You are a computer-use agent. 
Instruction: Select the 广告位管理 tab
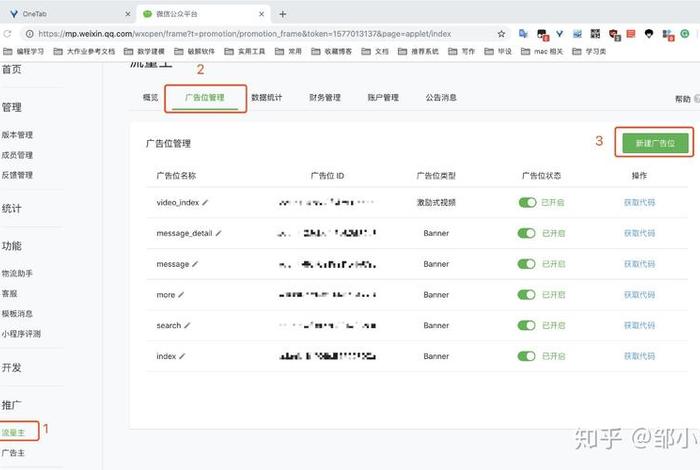click(205, 98)
